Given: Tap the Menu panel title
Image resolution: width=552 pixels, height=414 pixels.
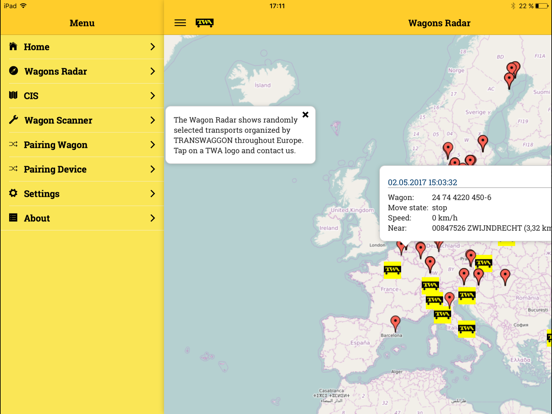Looking at the screenshot, I should tap(82, 23).
